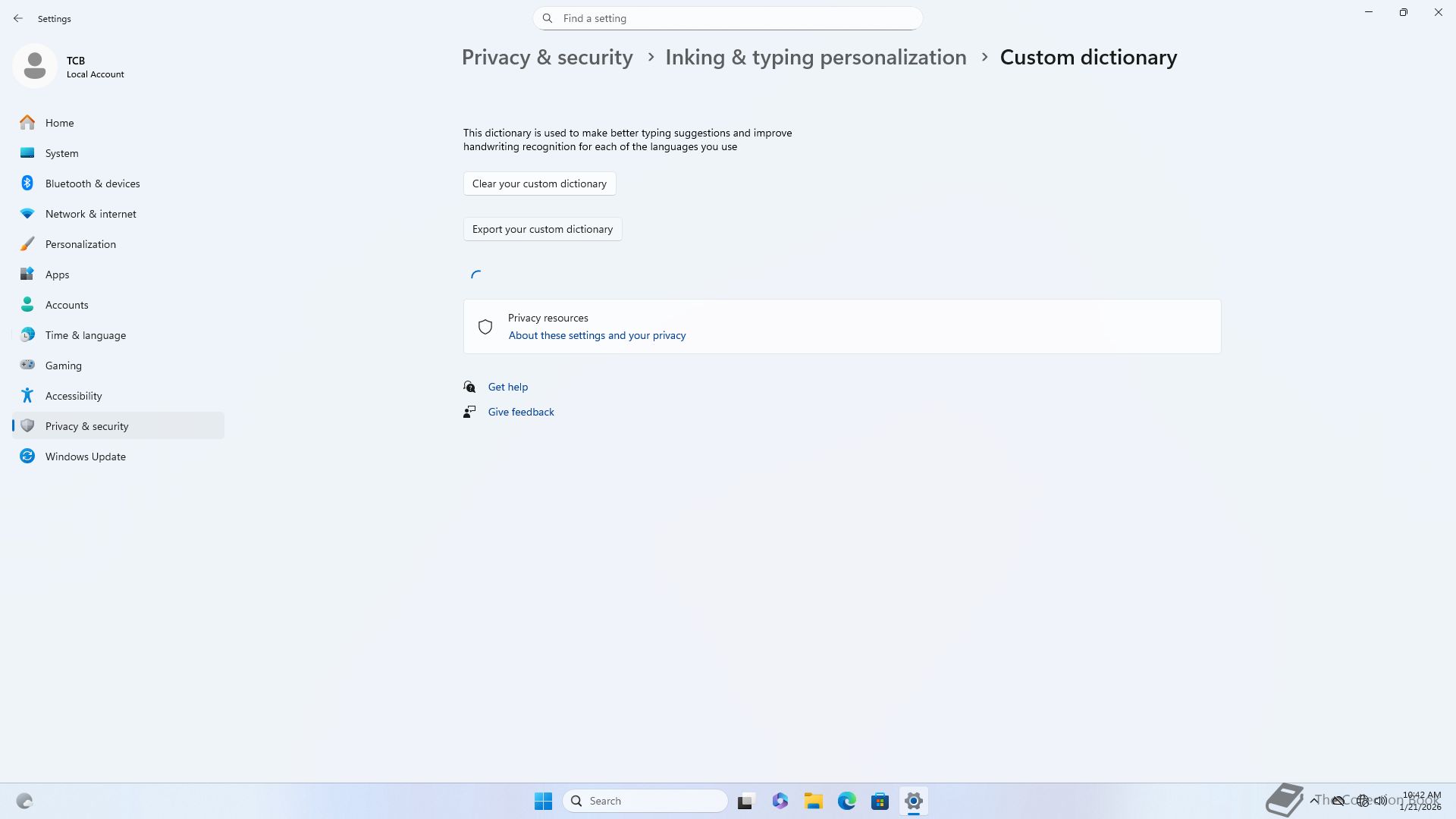This screenshot has width=1456, height=819.
Task: Open Microsoft Edge from the taskbar
Action: (x=846, y=801)
